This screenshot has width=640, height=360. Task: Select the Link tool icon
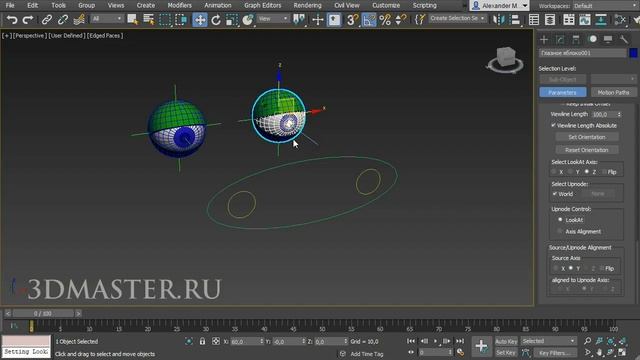coord(47,20)
